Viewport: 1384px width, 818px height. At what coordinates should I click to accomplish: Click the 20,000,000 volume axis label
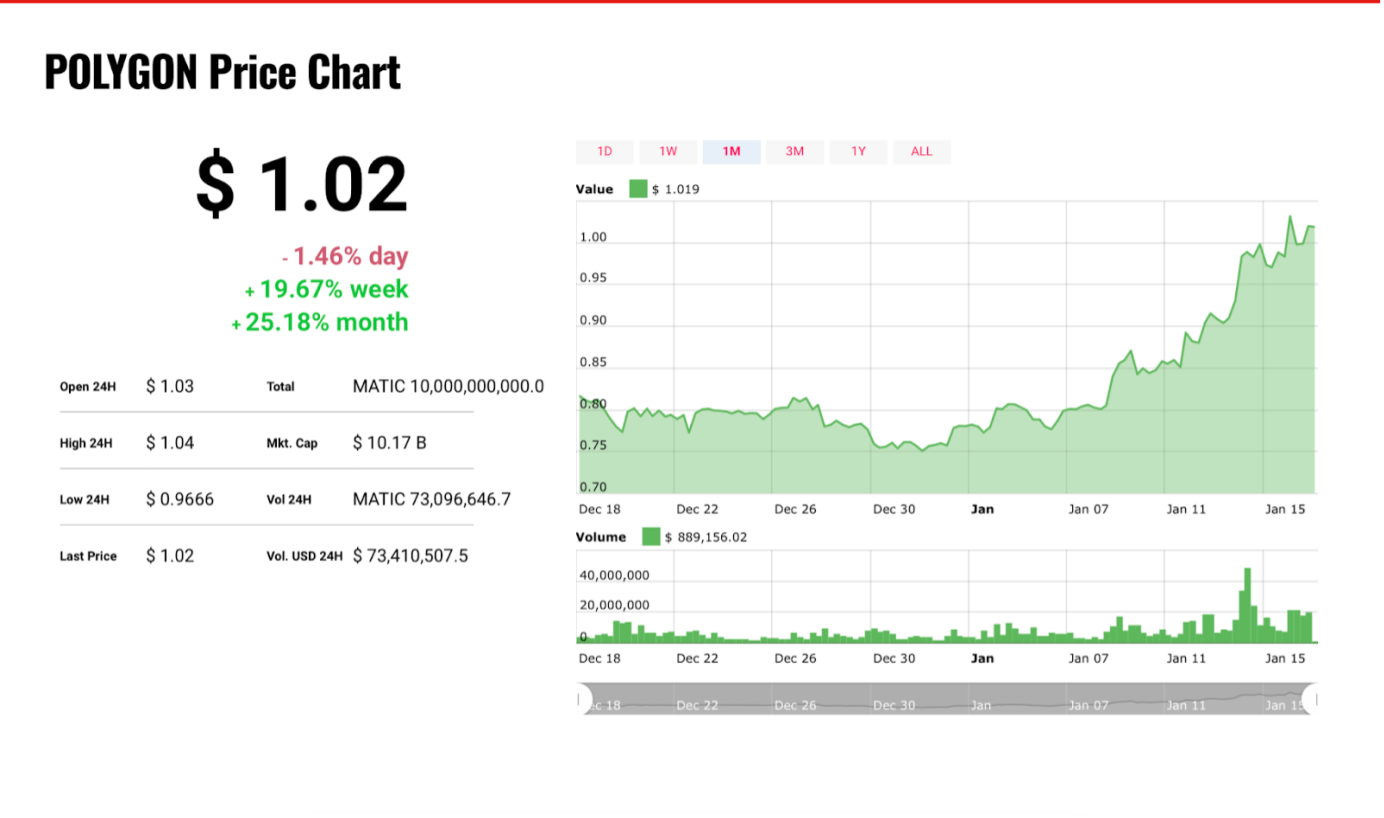[x=615, y=605]
